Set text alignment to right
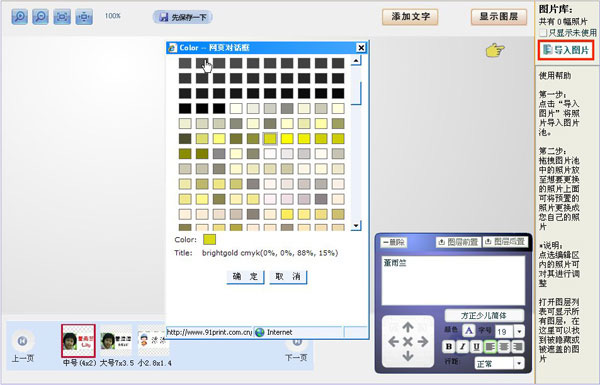Viewport: 600px width, 385px height. tap(518, 347)
